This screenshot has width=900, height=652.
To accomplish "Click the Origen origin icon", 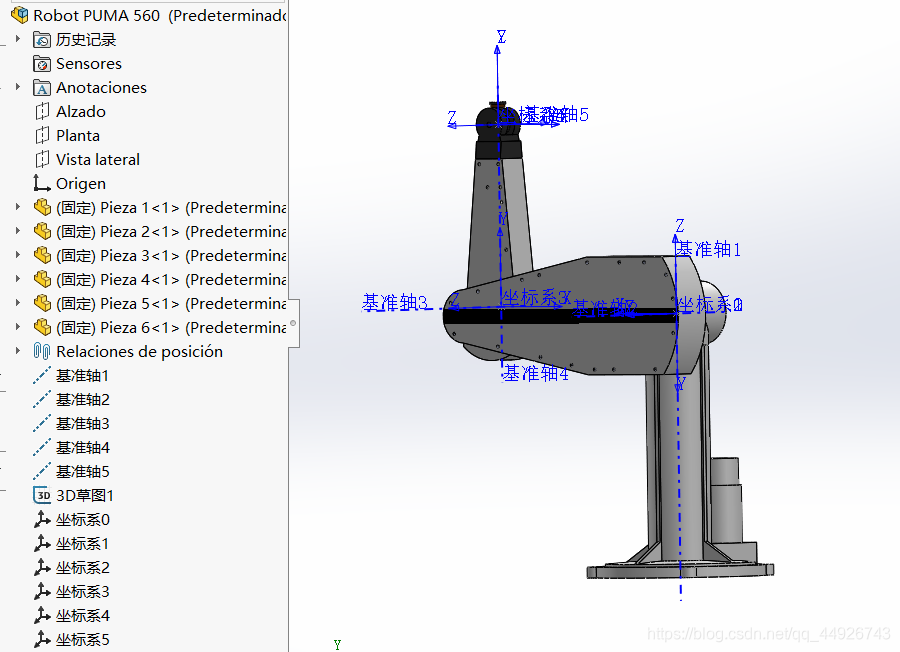I will [42, 184].
